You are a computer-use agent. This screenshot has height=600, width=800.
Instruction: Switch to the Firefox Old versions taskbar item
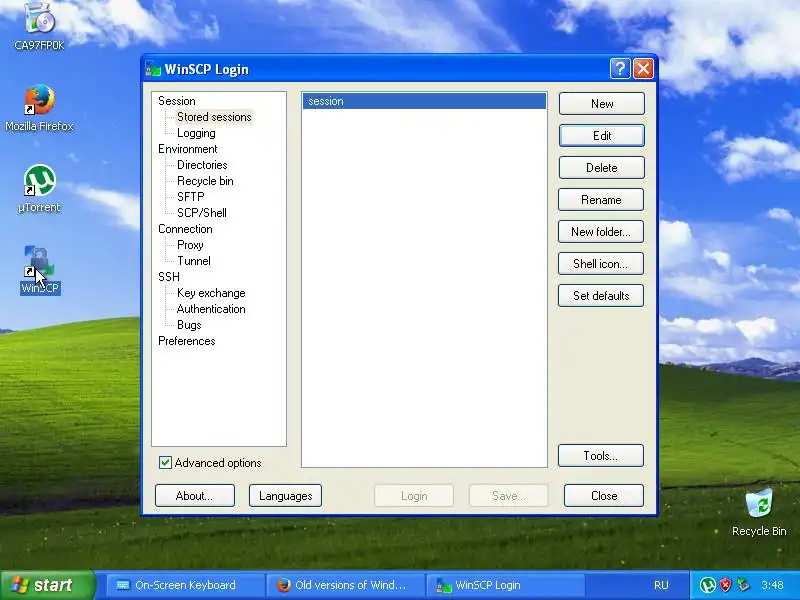point(345,585)
